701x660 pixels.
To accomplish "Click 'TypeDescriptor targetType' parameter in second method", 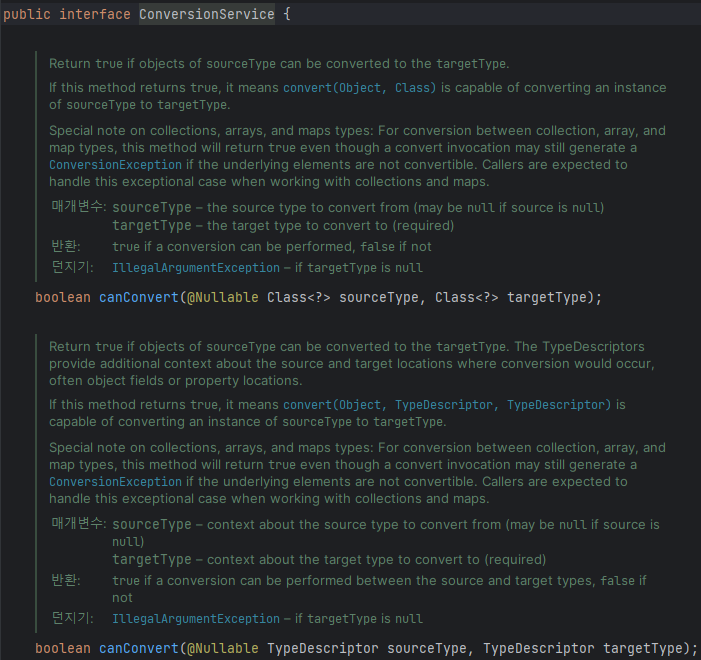I will coord(583,648).
